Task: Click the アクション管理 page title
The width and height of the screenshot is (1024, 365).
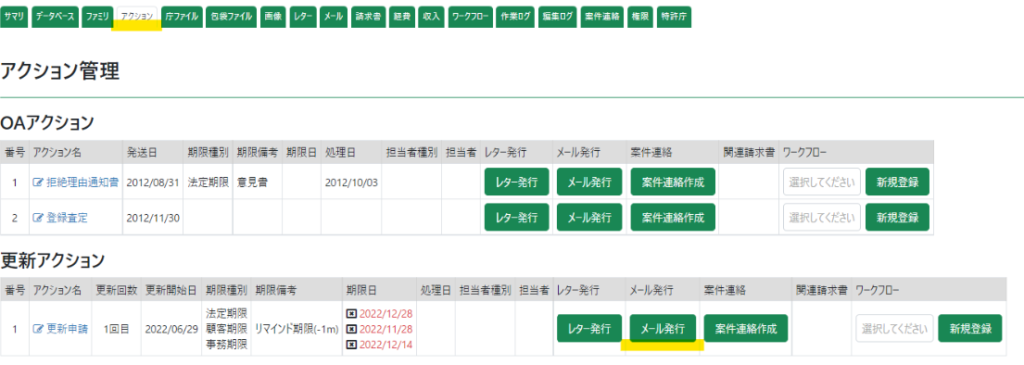Action: tap(60, 71)
